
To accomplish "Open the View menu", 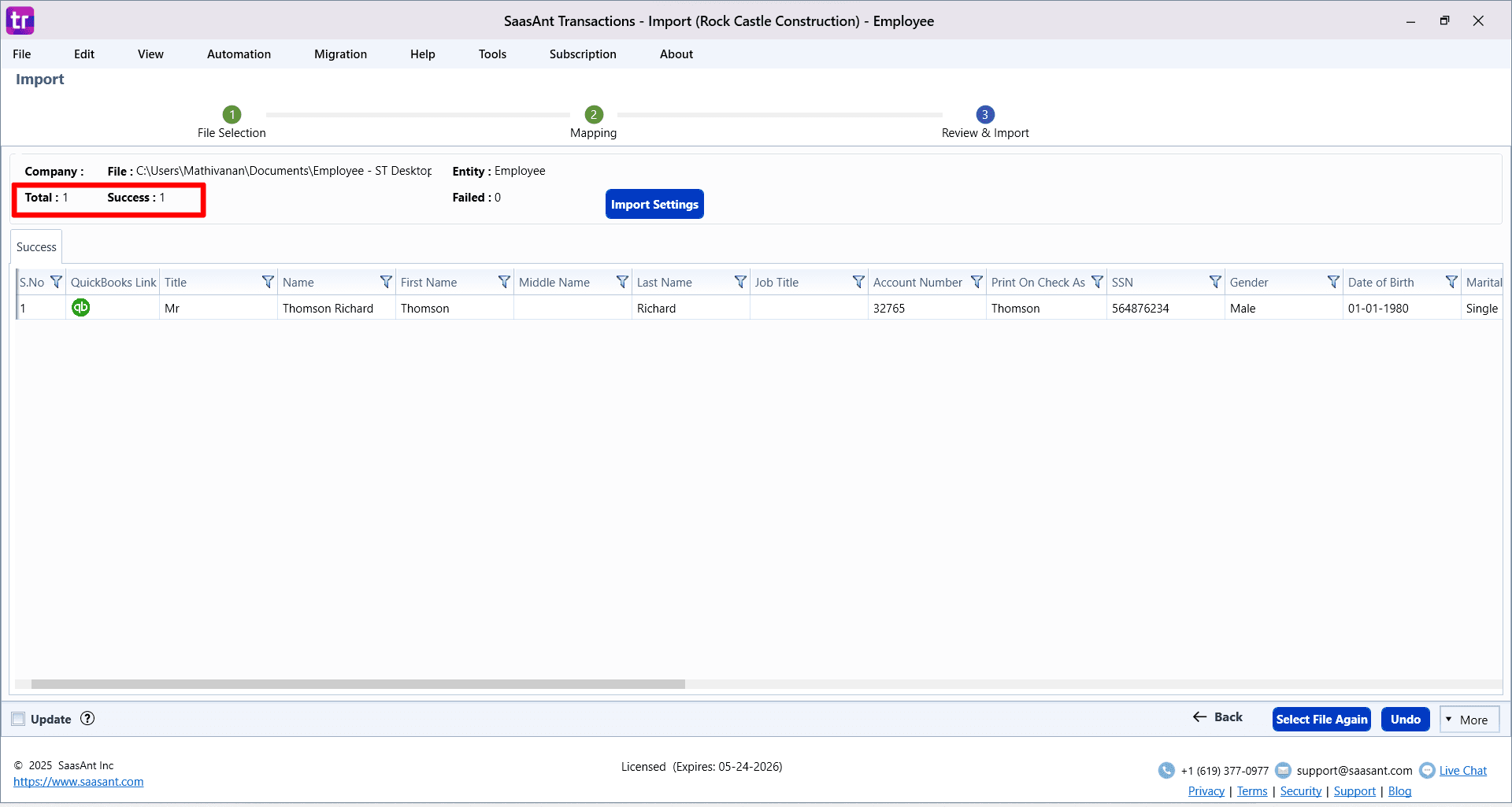I will 150,54.
